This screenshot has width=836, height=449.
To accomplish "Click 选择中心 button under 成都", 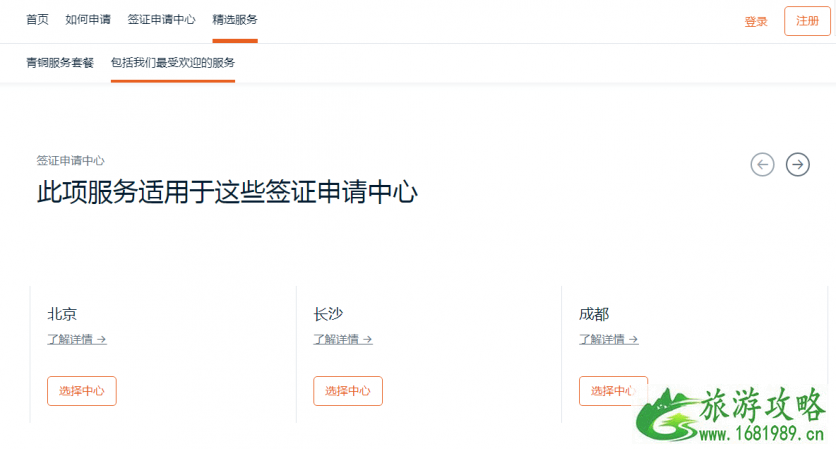I will pyautogui.click(x=613, y=391).
